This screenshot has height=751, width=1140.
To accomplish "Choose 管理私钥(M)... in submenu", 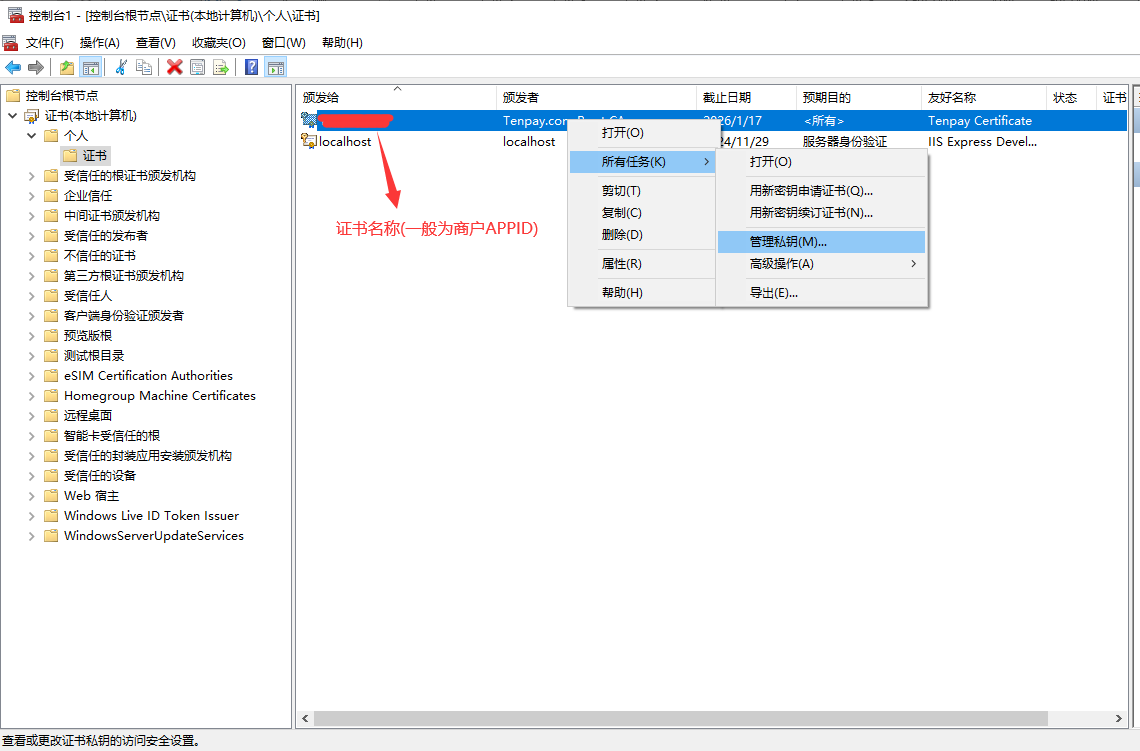I will [821, 241].
